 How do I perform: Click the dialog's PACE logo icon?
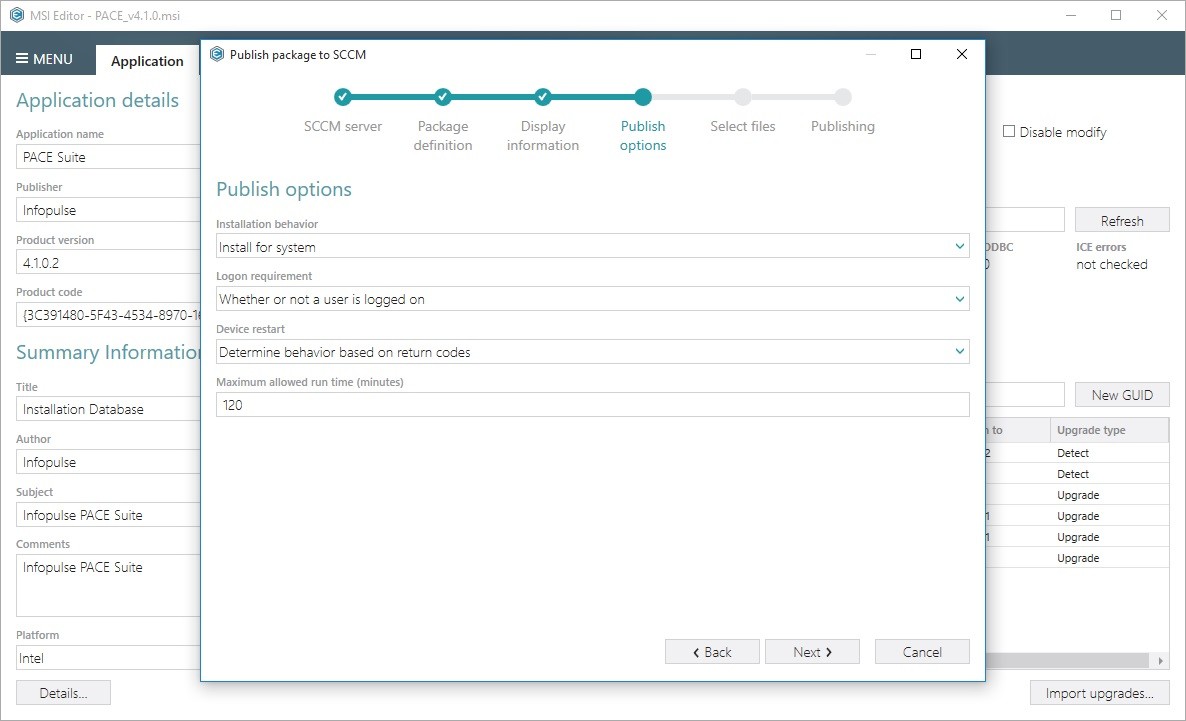[217, 54]
